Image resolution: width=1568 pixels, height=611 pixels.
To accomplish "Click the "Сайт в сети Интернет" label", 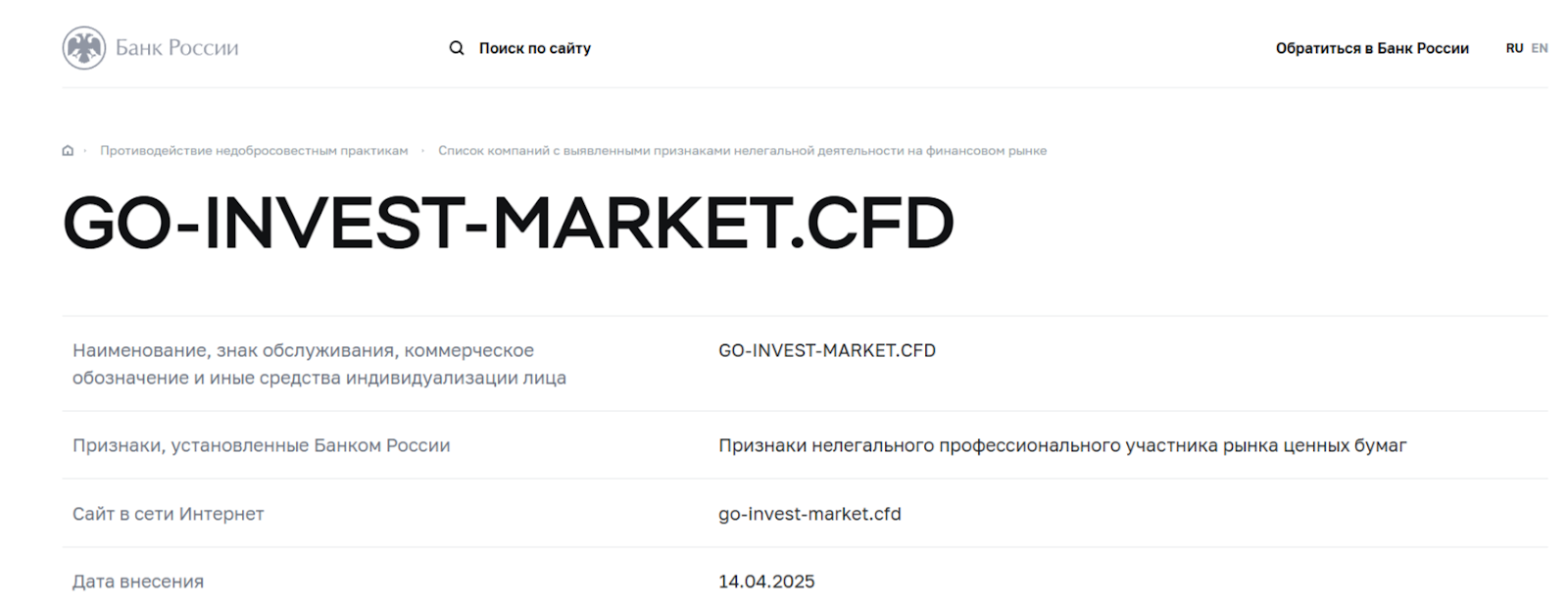I will (168, 514).
